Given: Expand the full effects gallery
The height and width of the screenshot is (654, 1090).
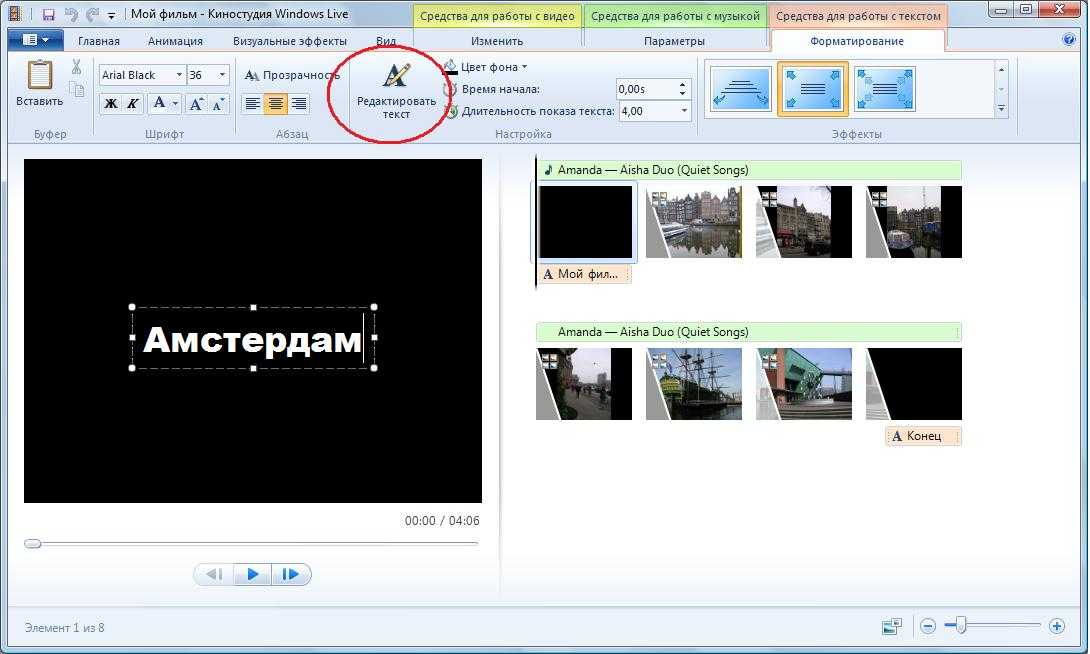Looking at the screenshot, I should (x=1002, y=108).
